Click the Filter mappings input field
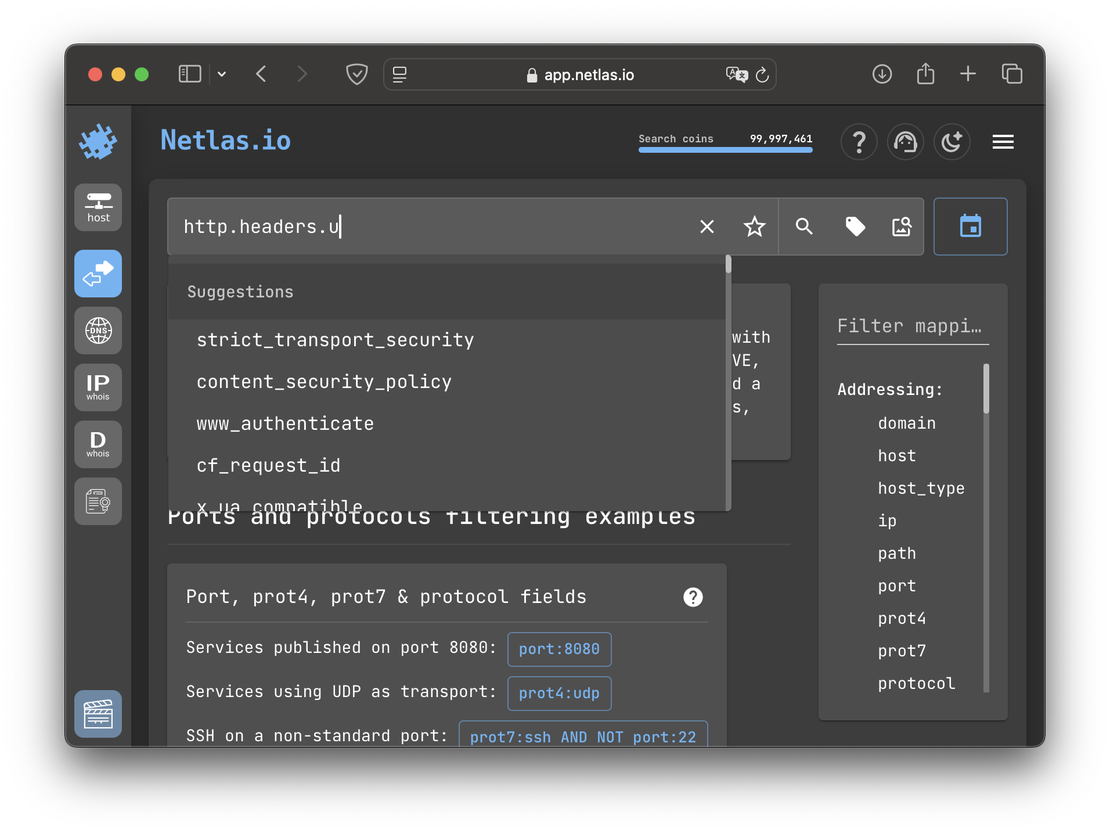 911,326
